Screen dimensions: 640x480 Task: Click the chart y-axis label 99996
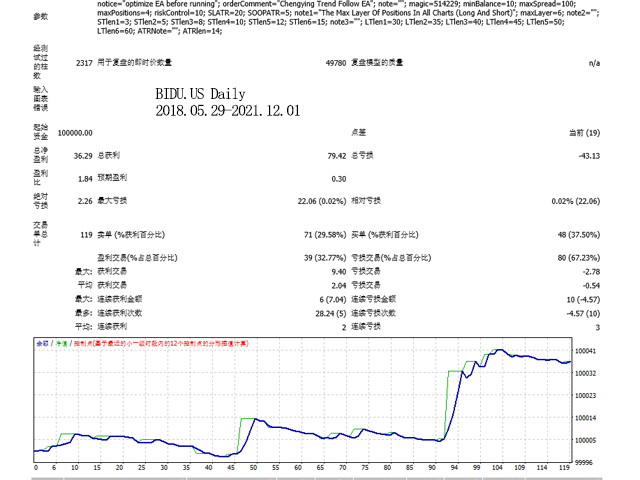(586, 462)
